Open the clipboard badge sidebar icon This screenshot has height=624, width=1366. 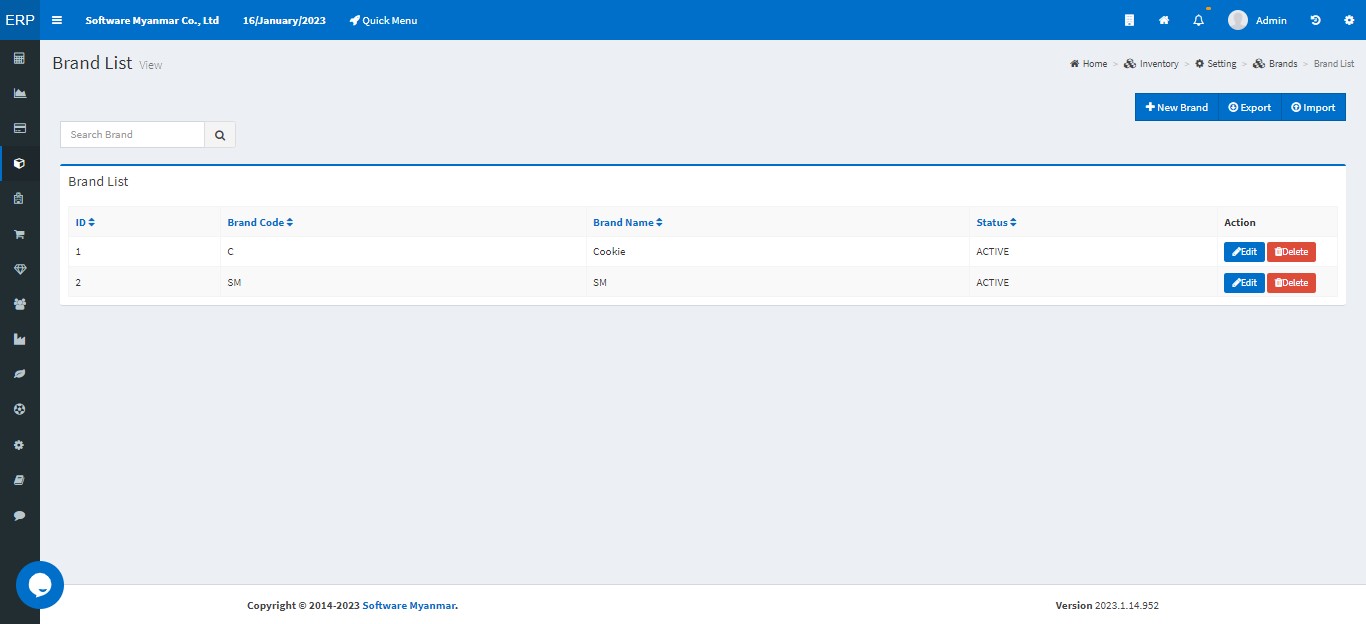19,199
